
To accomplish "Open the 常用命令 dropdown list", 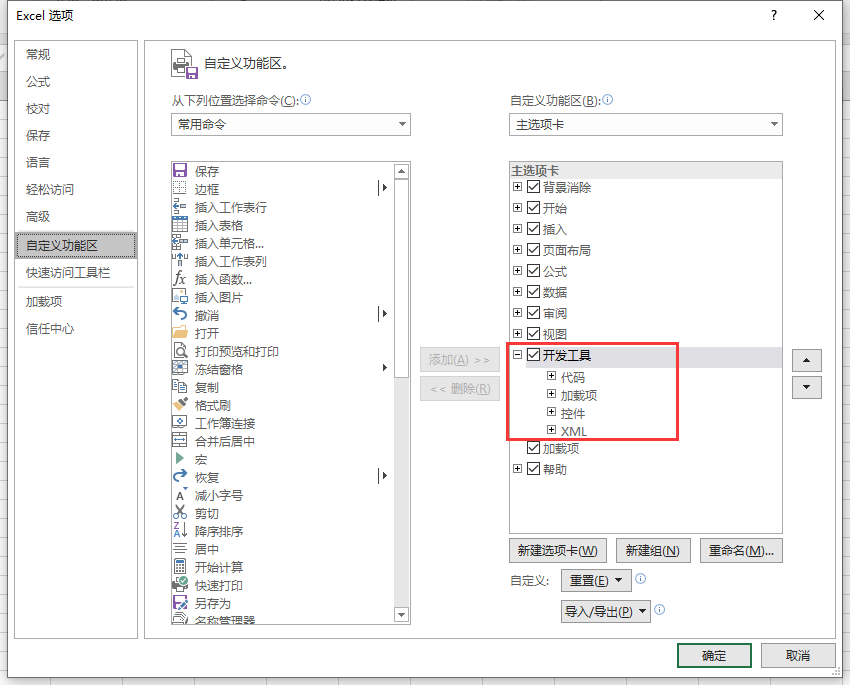I will (x=290, y=125).
